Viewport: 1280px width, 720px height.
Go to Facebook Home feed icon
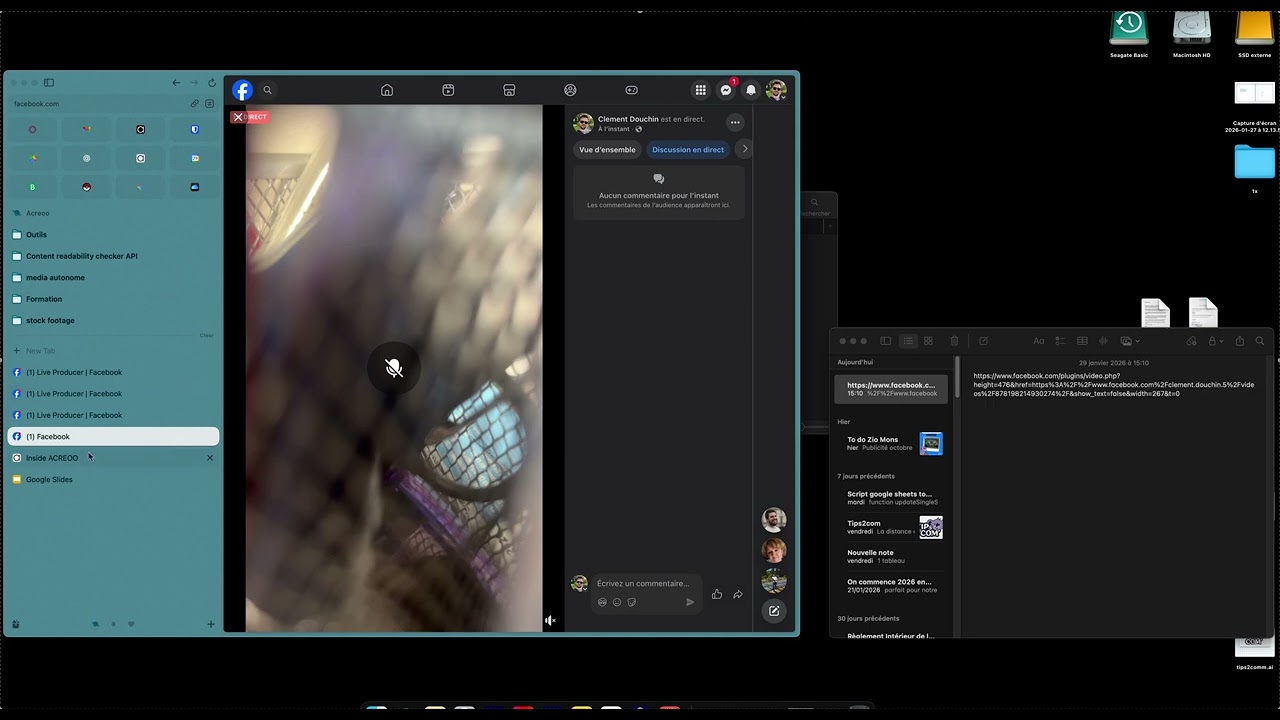[x=387, y=90]
